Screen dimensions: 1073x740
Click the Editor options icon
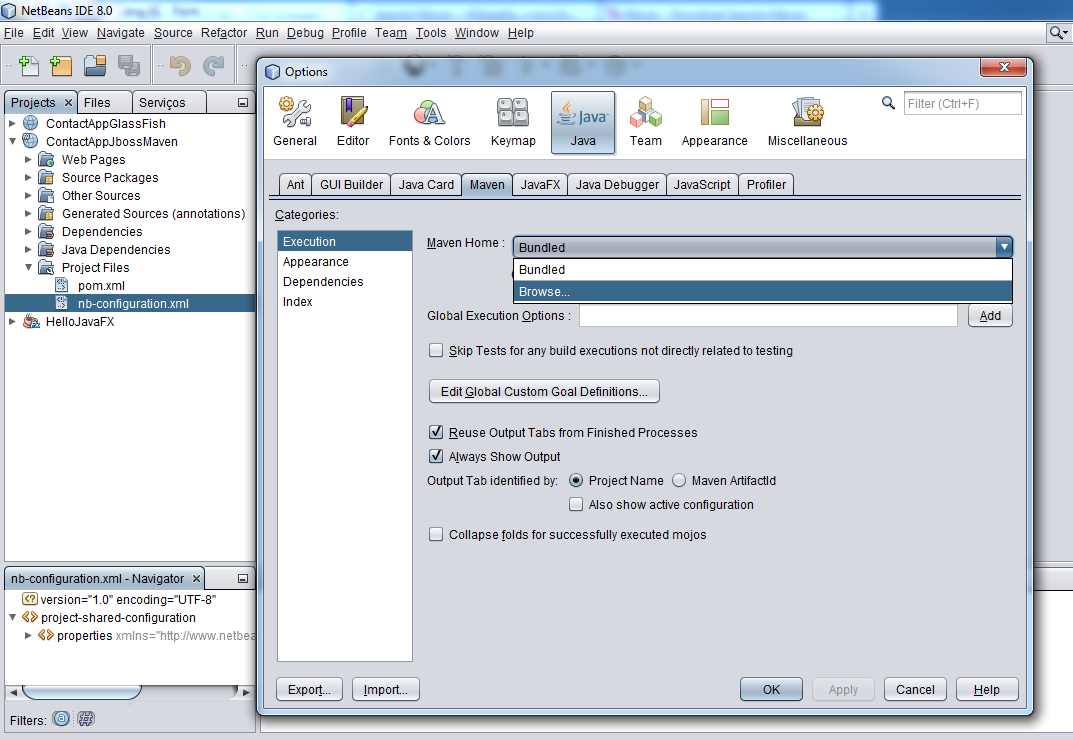[x=352, y=120]
